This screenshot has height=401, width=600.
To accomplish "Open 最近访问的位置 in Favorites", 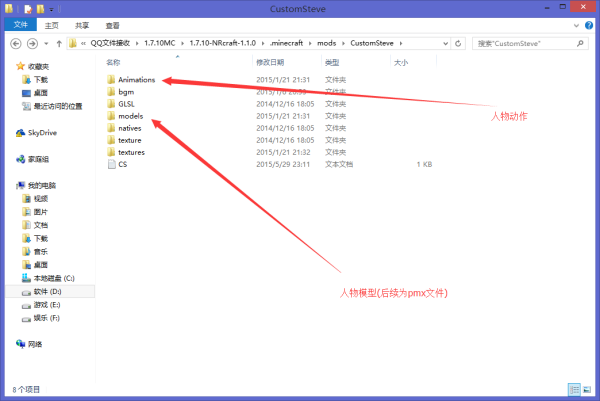I will click(x=52, y=106).
